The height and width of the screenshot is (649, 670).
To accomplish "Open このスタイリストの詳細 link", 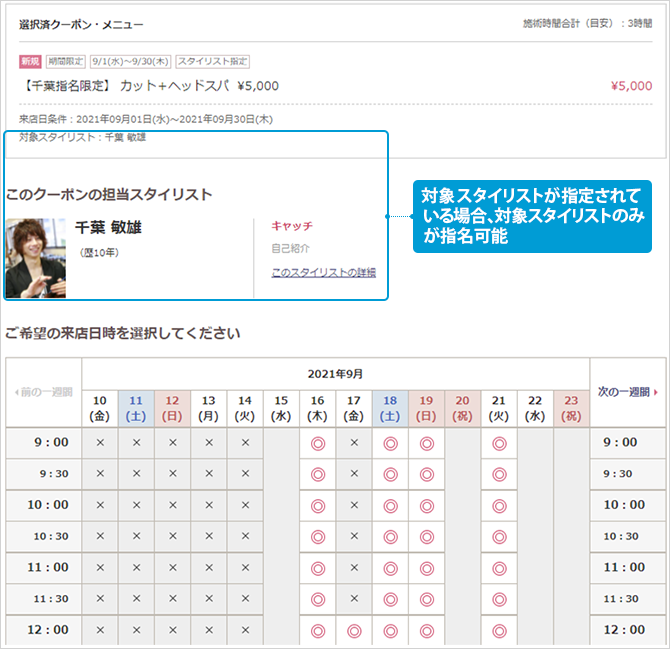I will pos(323,272).
